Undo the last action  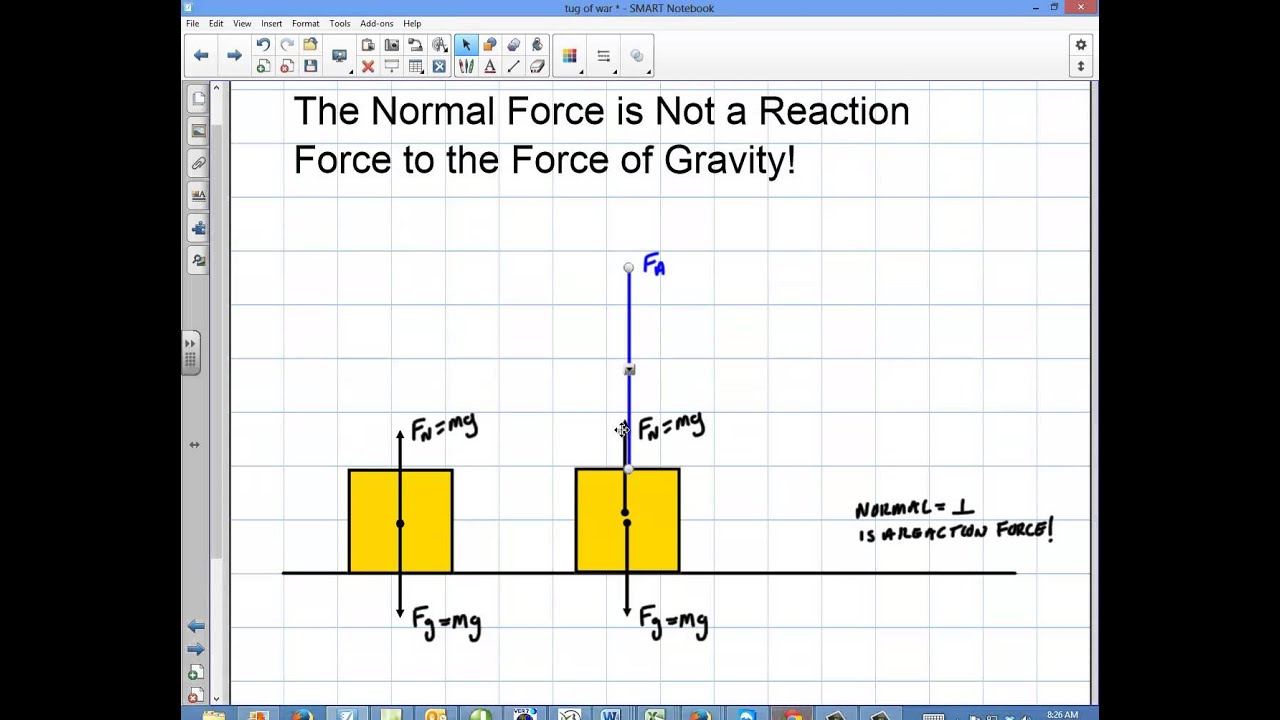[x=263, y=45]
